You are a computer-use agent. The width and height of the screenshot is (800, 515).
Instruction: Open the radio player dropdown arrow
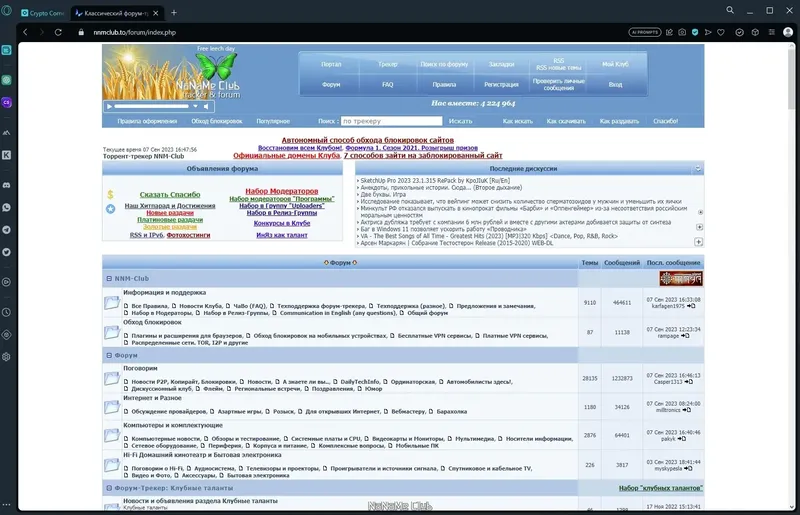pyautogui.click(x=195, y=106)
